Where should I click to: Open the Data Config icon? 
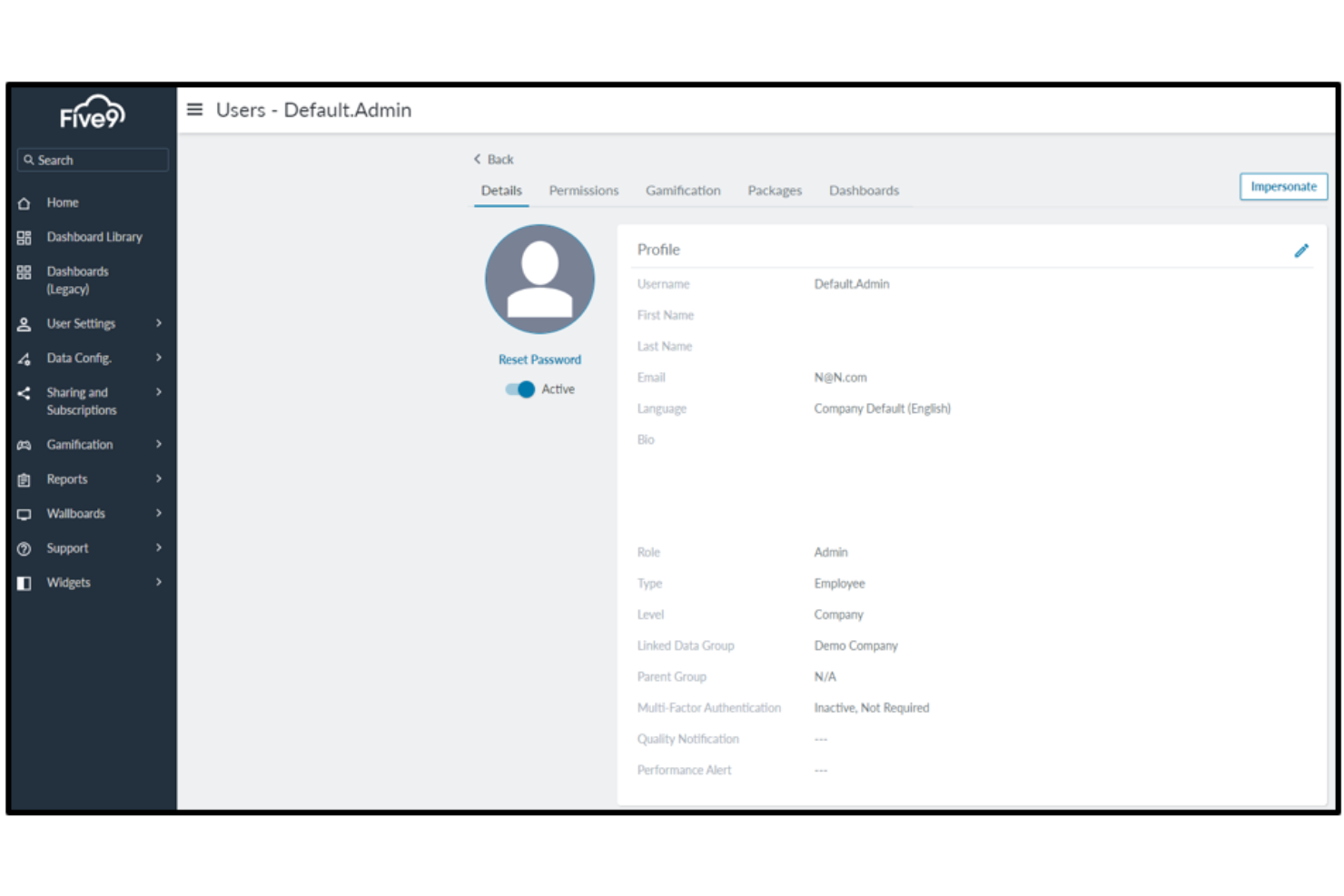(x=25, y=358)
